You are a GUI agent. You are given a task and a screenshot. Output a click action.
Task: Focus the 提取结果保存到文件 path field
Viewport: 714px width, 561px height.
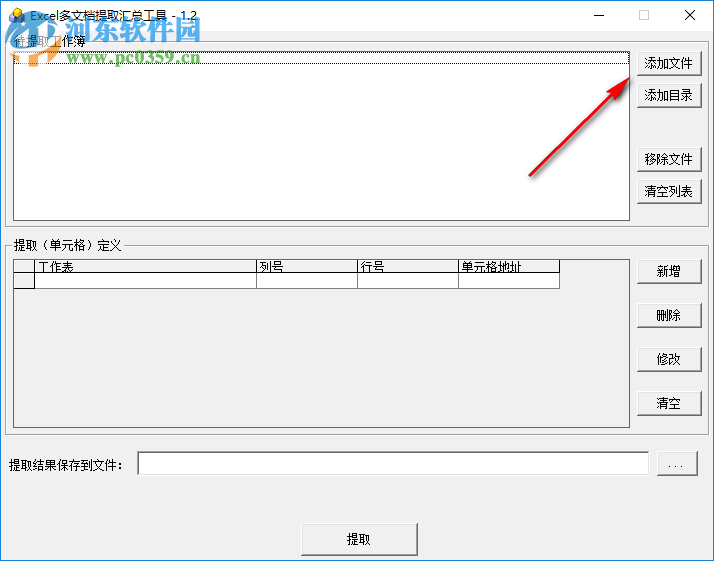[393, 464]
